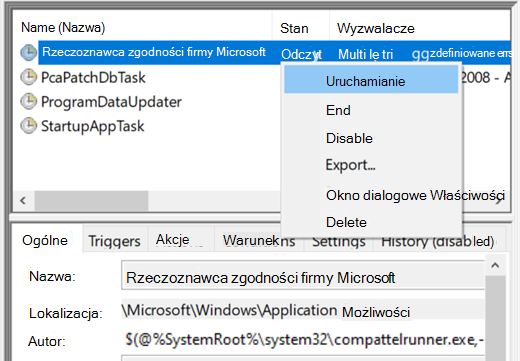The image size is (520, 361).
Task: Sort by the Stan column header
Action: click(294, 28)
